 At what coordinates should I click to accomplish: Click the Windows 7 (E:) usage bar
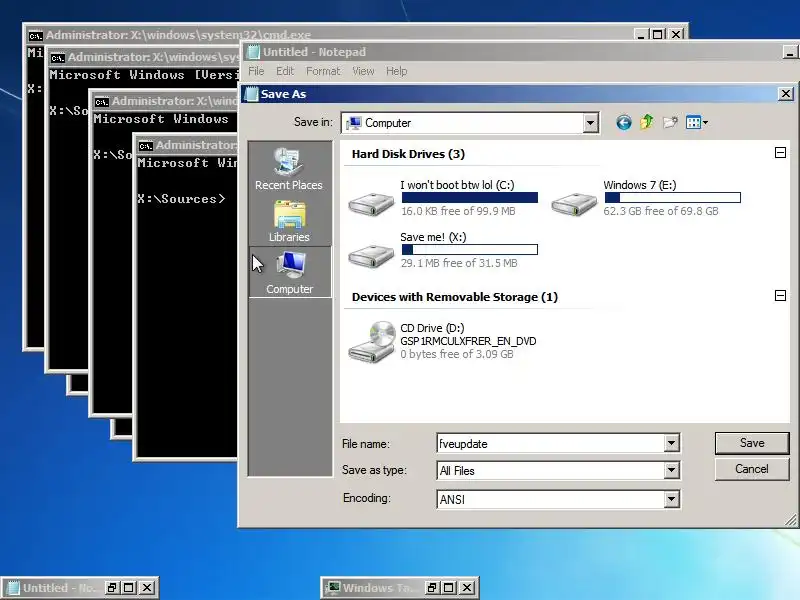click(672, 197)
